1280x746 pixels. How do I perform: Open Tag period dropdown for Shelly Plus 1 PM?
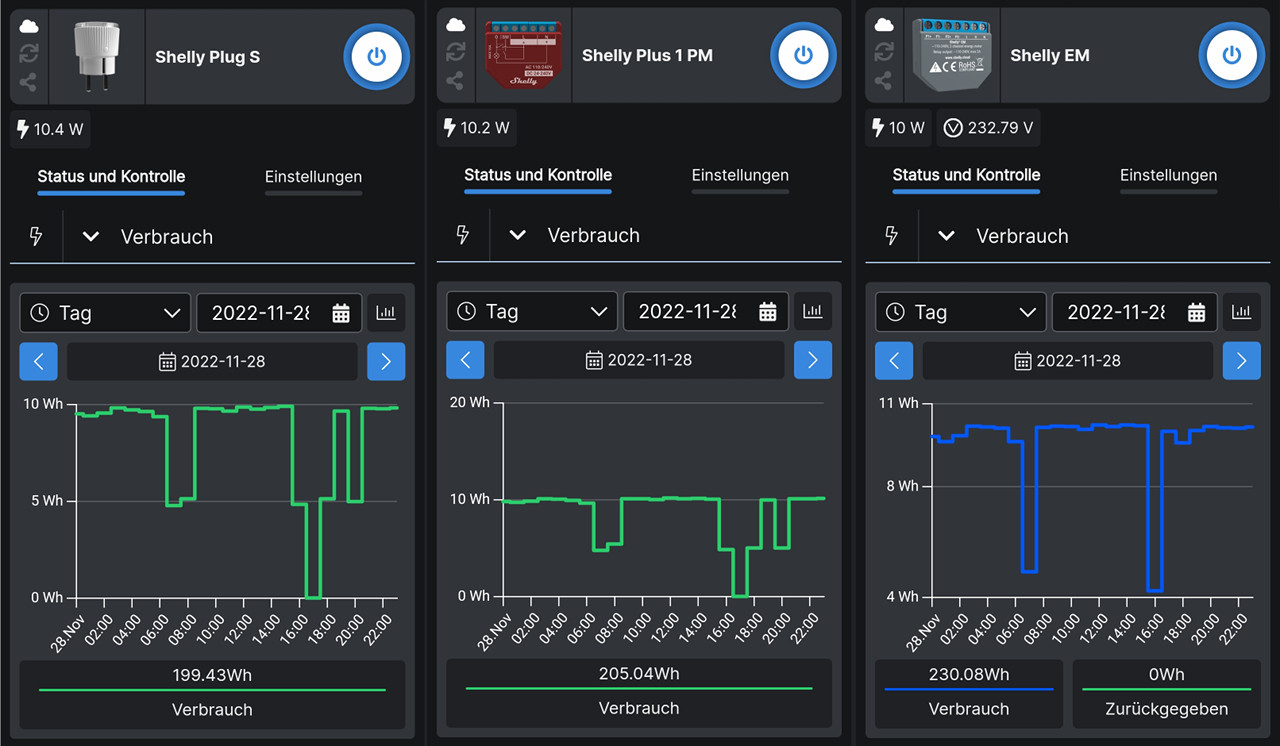(x=532, y=311)
